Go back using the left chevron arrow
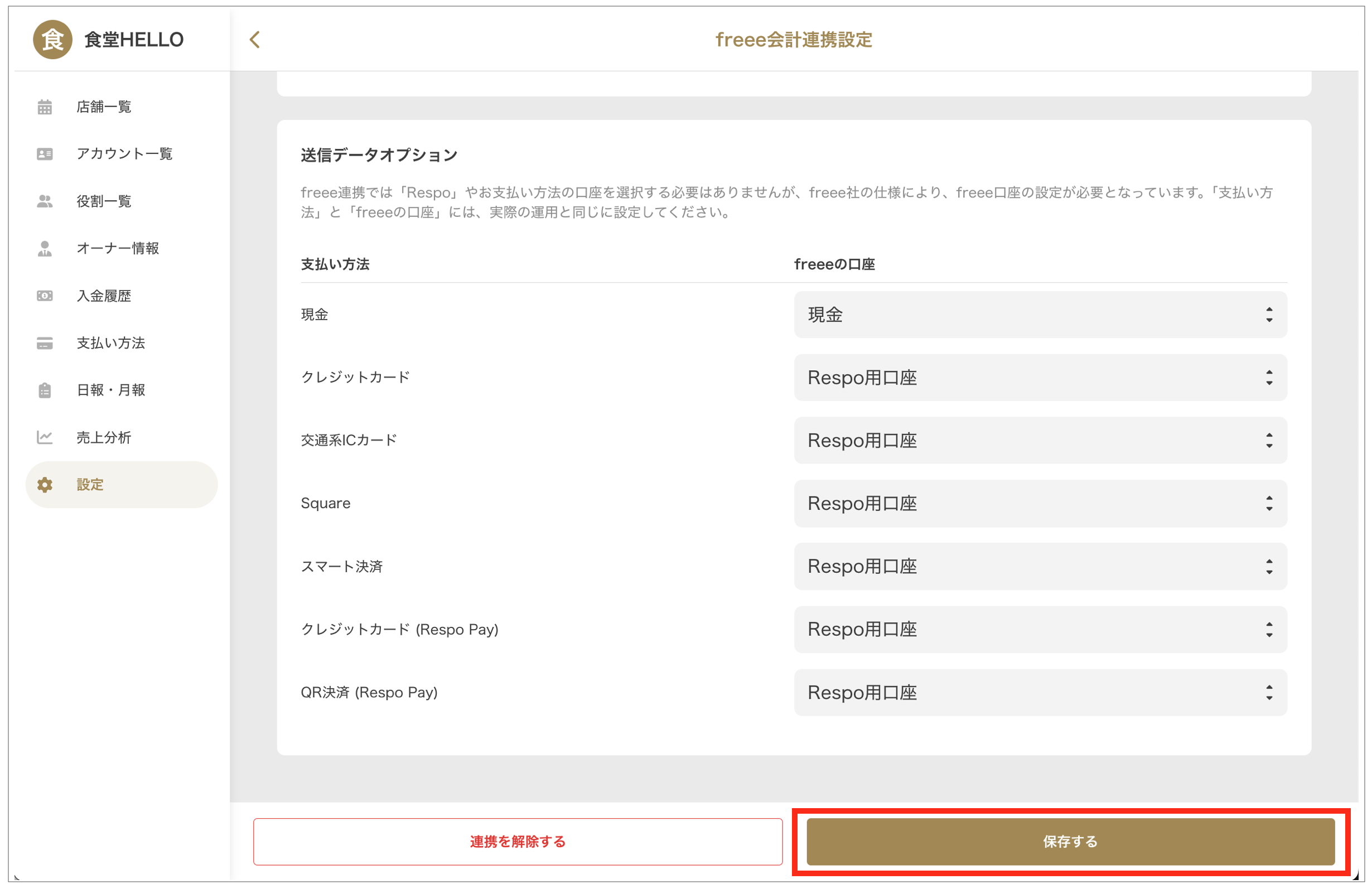This screenshot has width=1372, height=889. (255, 39)
